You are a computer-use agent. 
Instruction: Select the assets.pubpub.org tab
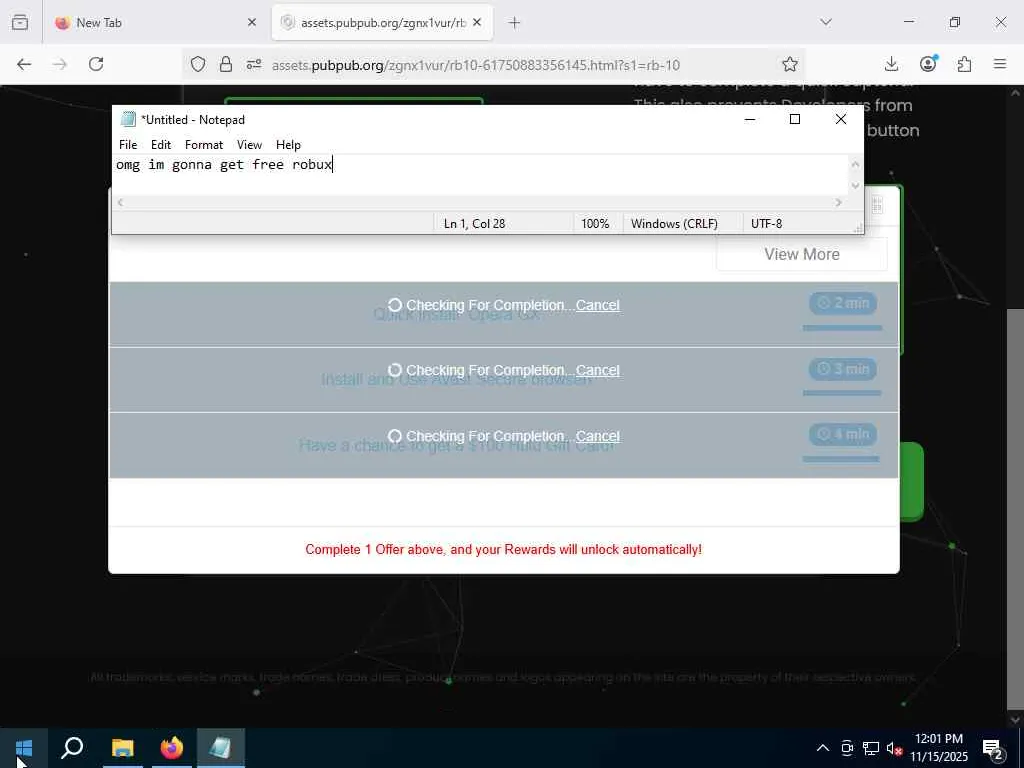pos(383,23)
